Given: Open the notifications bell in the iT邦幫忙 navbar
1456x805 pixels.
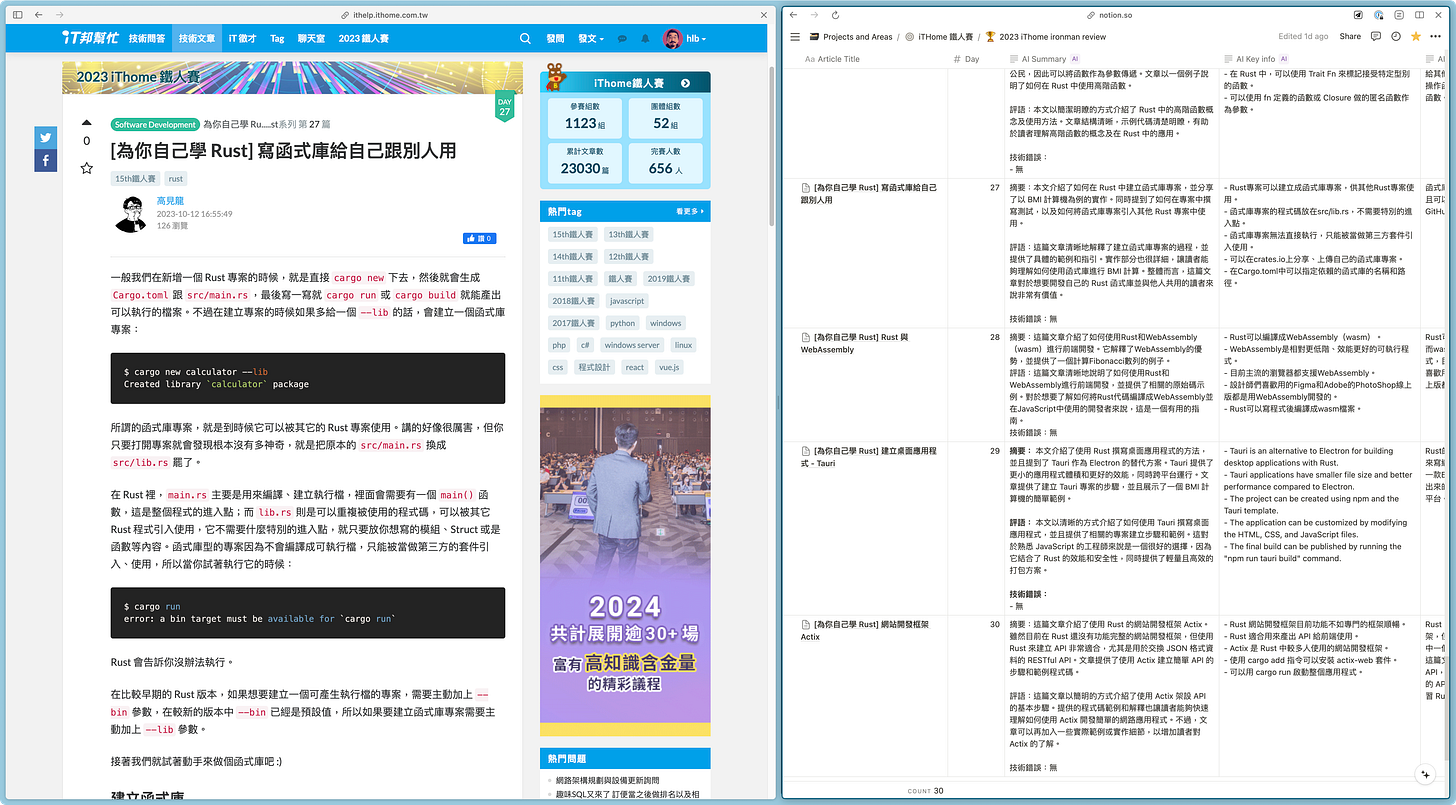Looking at the screenshot, I should pyautogui.click(x=645, y=39).
